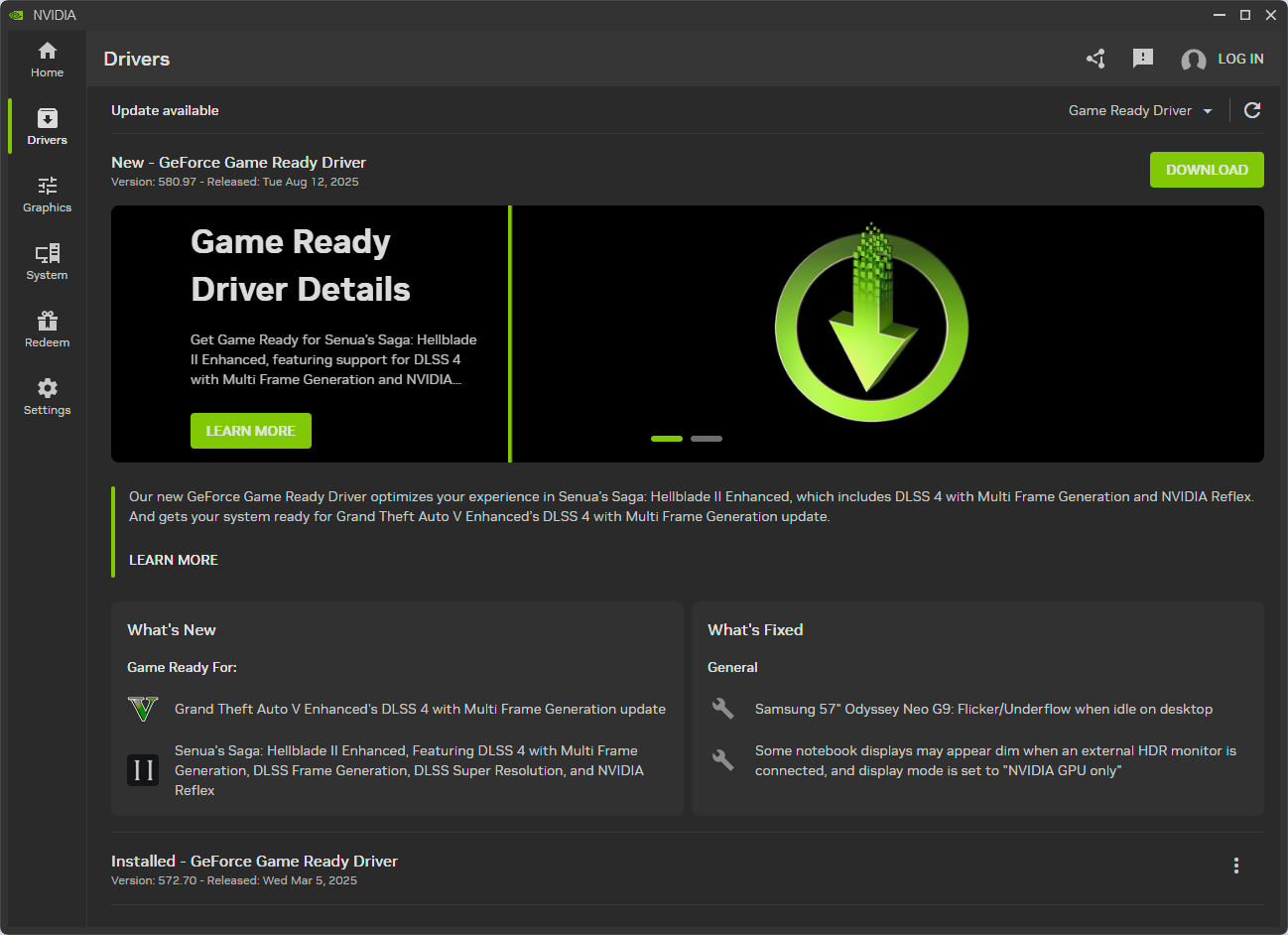Click the Update available label
1288x935 pixels.
165,110
